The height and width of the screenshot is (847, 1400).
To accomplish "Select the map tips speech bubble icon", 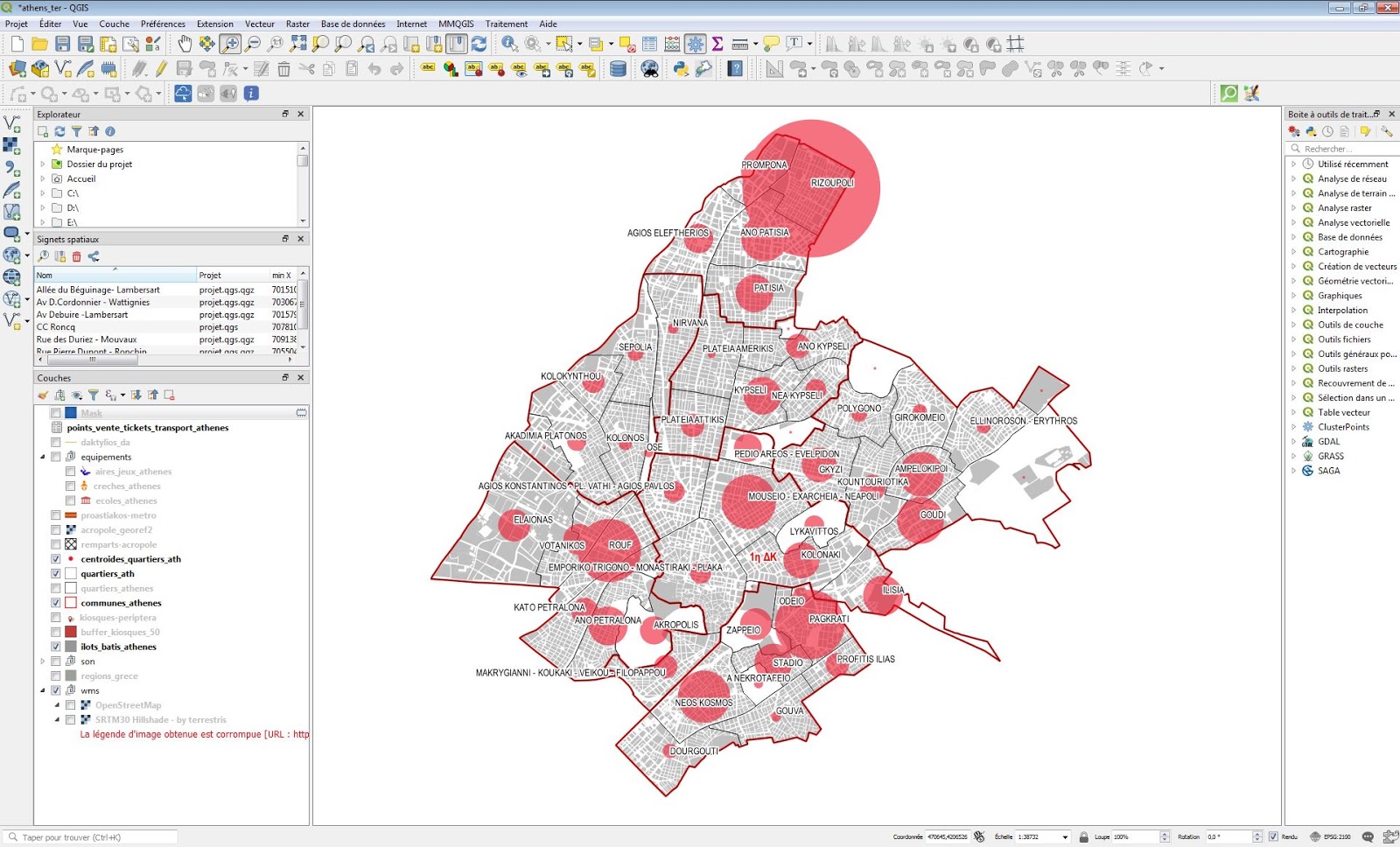I will coord(771,44).
